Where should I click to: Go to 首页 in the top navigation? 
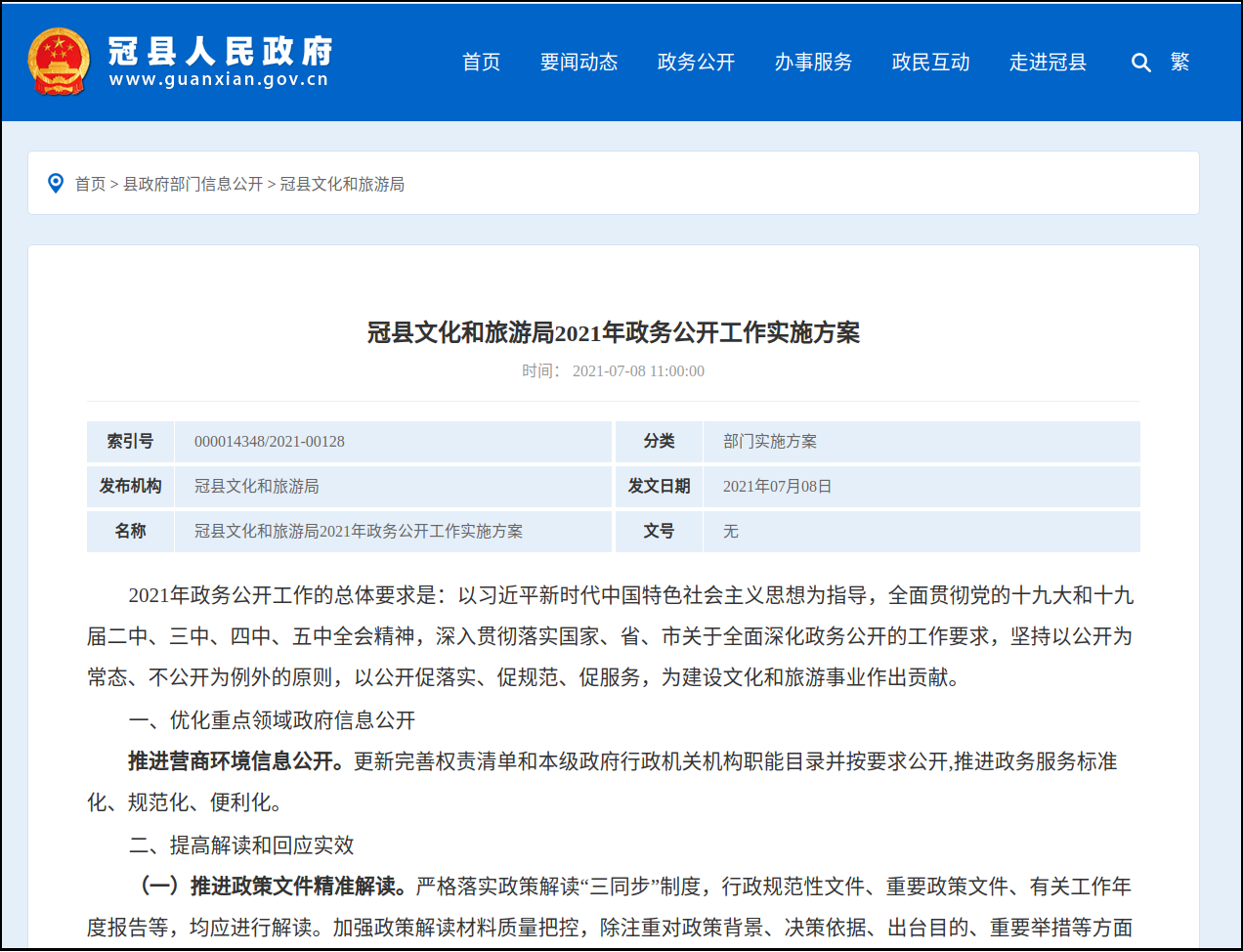point(481,62)
